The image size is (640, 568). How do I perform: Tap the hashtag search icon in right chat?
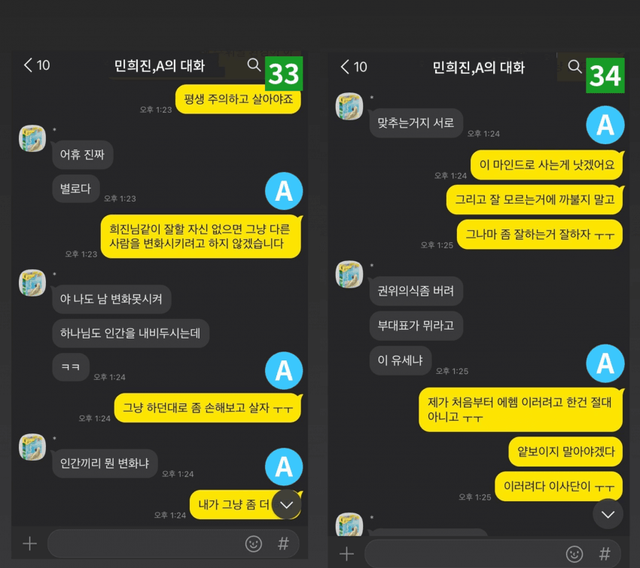tap(604, 554)
